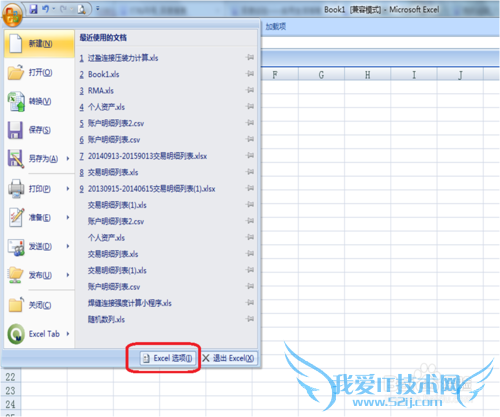This screenshot has width=500, height=417.
Task: Select 保存(S) in the Office menu
Action: click(39, 130)
